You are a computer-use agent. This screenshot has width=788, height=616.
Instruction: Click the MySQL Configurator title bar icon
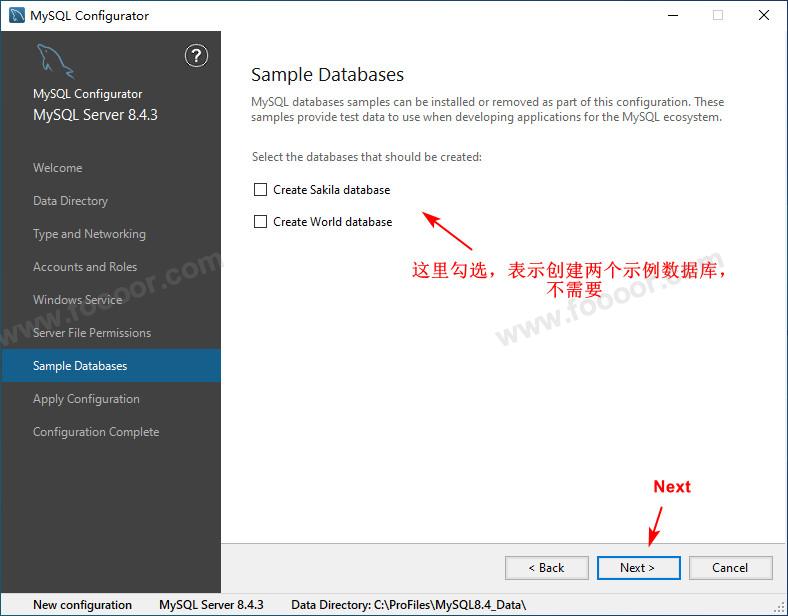point(17,15)
